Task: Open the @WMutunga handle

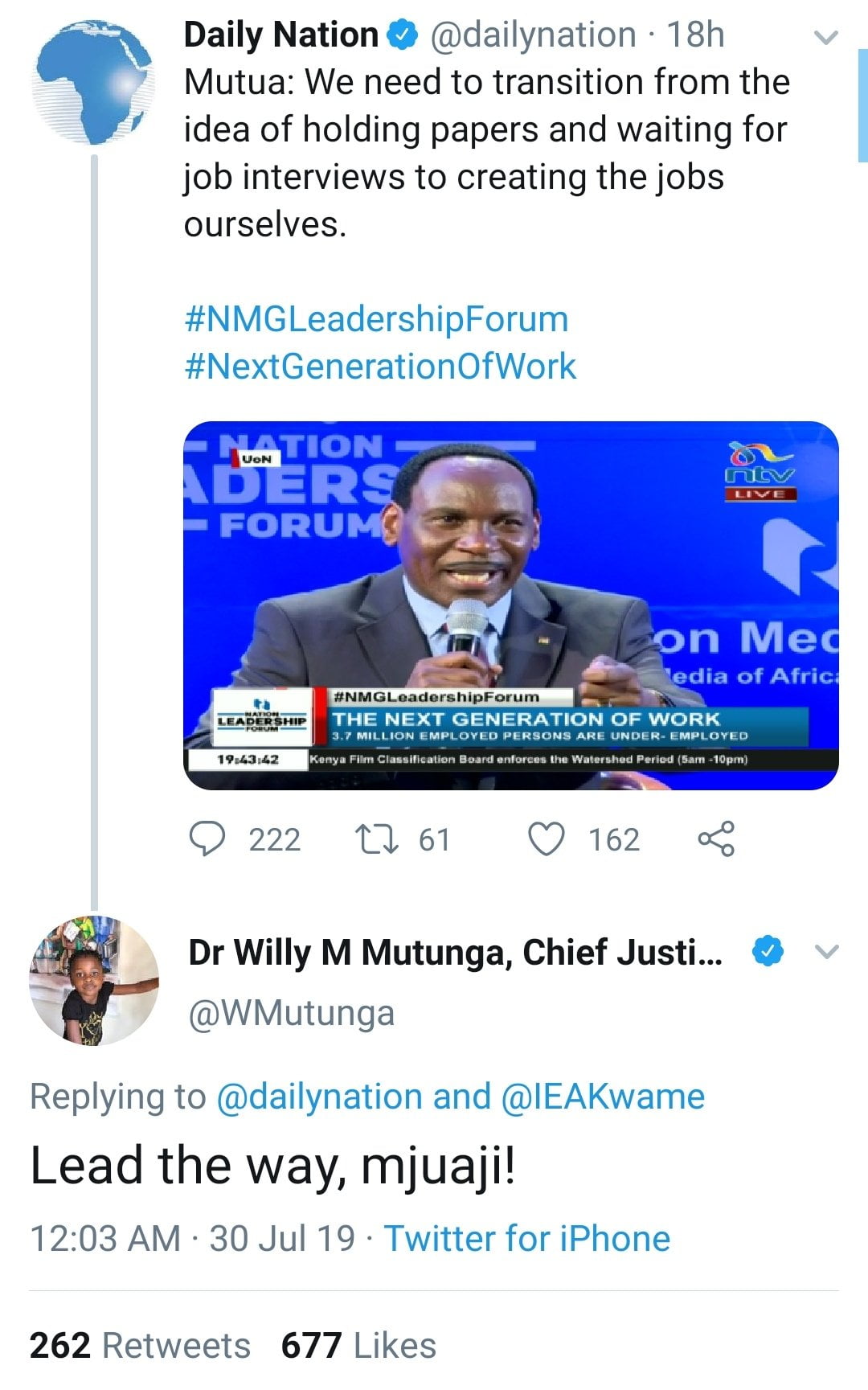Action: coord(291,1013)
